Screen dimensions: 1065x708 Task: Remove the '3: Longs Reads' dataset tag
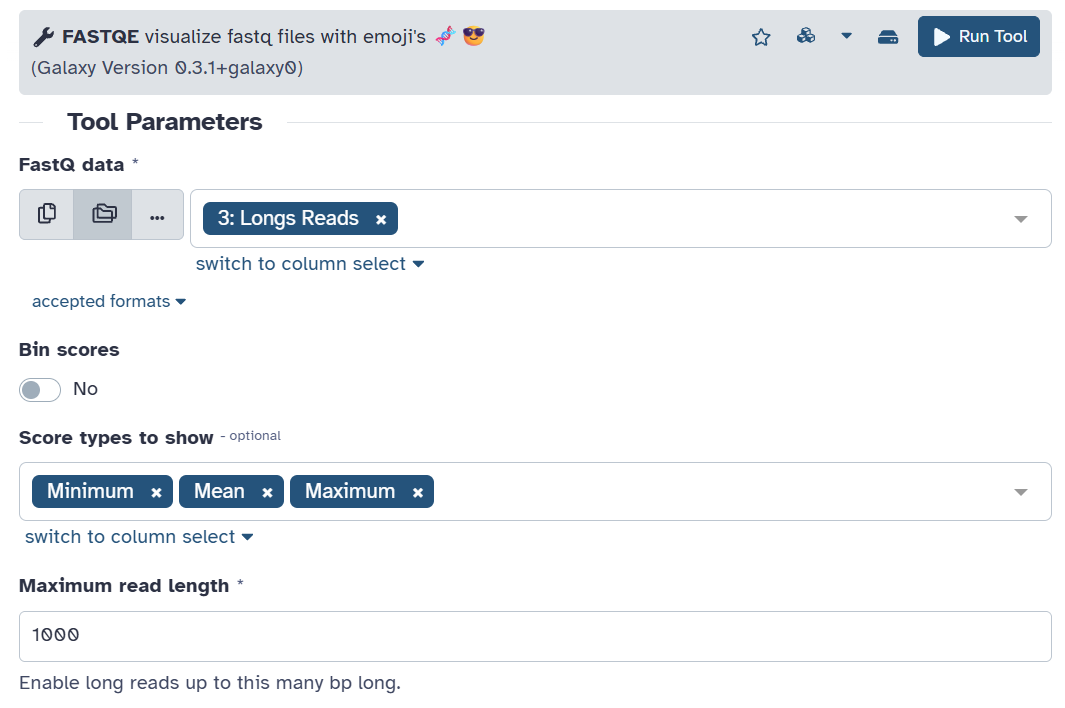click(x=381, y=219)
